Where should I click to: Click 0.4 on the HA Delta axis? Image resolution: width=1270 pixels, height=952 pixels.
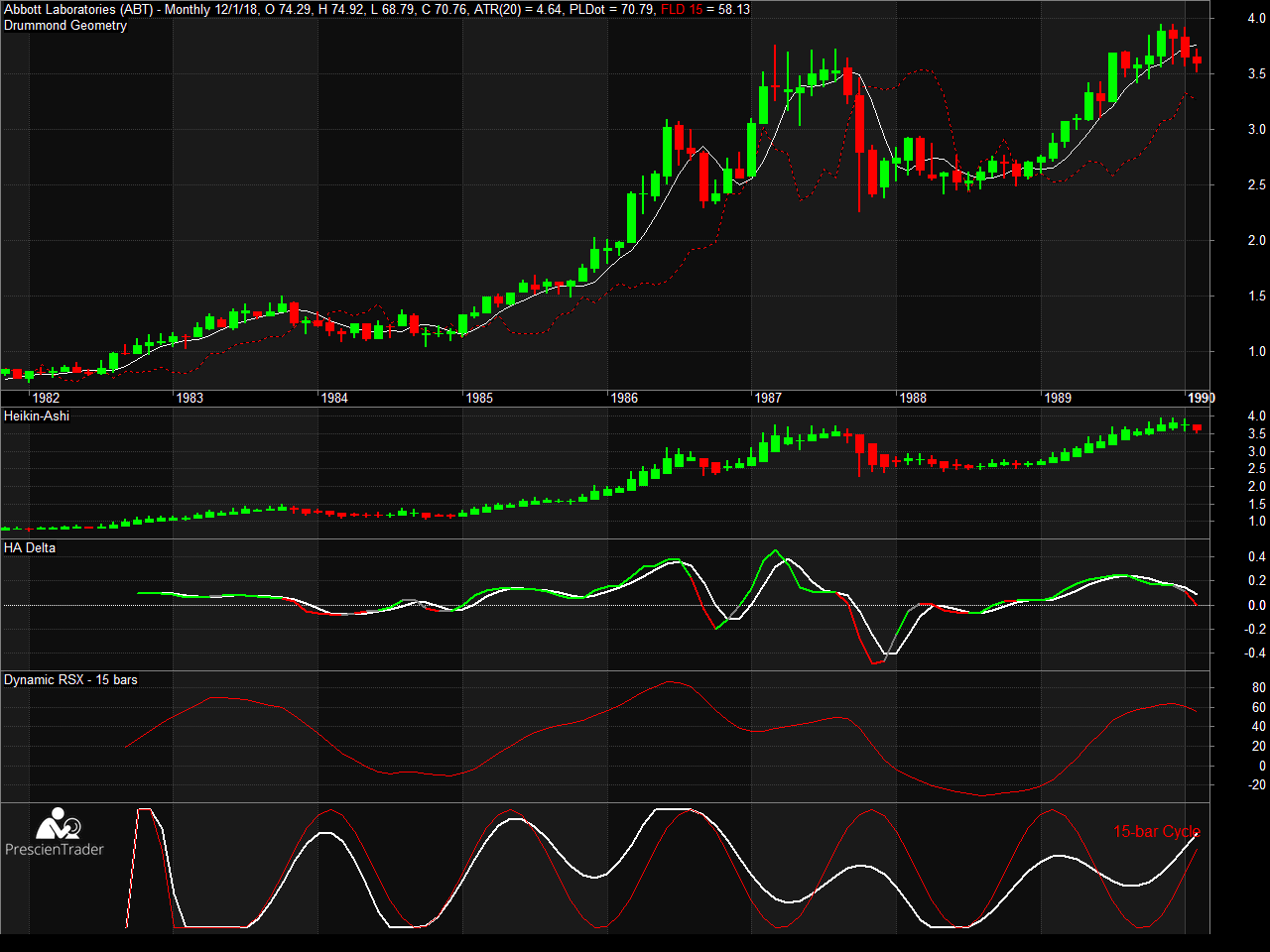[1257, 556]
